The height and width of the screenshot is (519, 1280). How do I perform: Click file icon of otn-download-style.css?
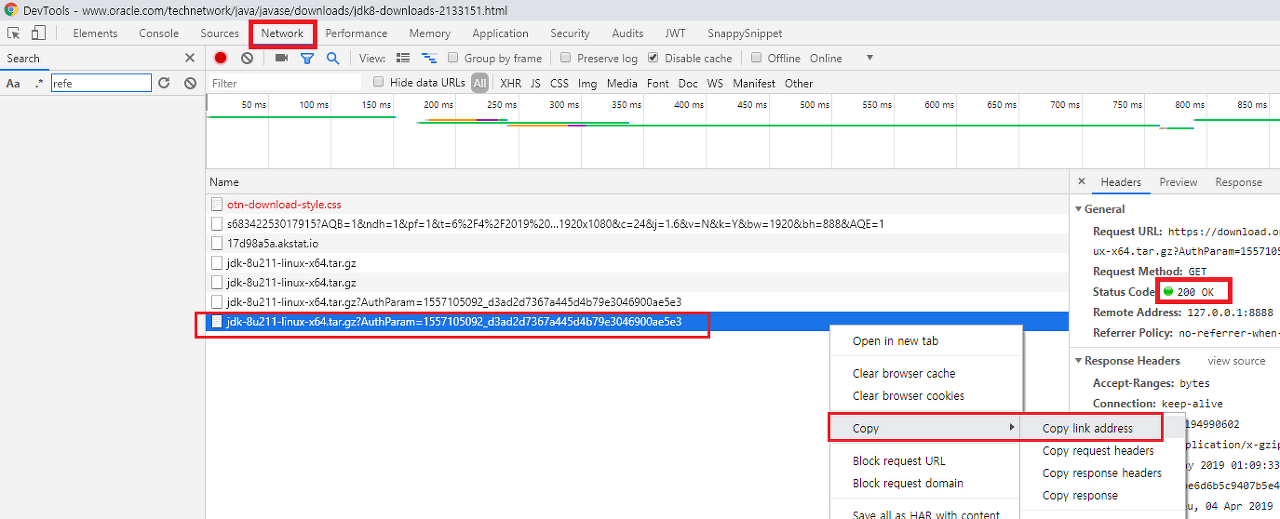pyautogui.click(x=217, y=204)
